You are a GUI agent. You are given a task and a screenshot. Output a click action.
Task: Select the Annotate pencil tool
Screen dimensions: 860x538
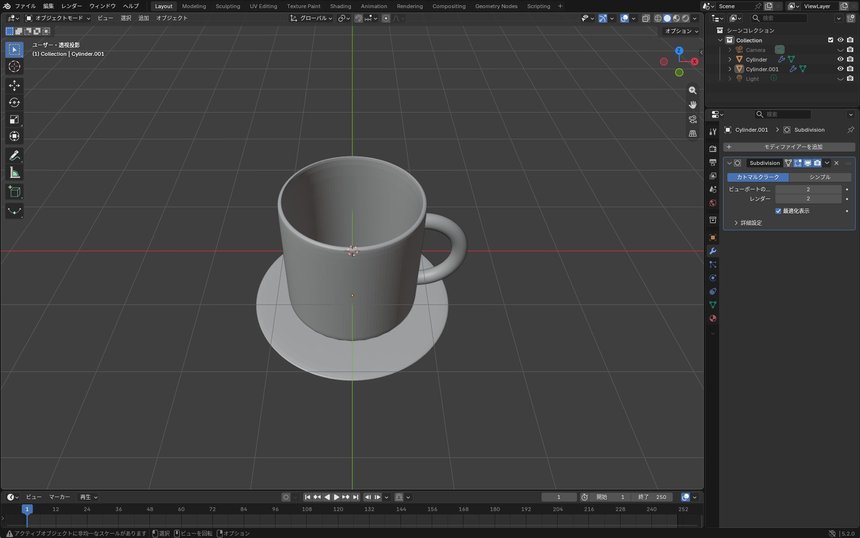[x=14, y=156]
